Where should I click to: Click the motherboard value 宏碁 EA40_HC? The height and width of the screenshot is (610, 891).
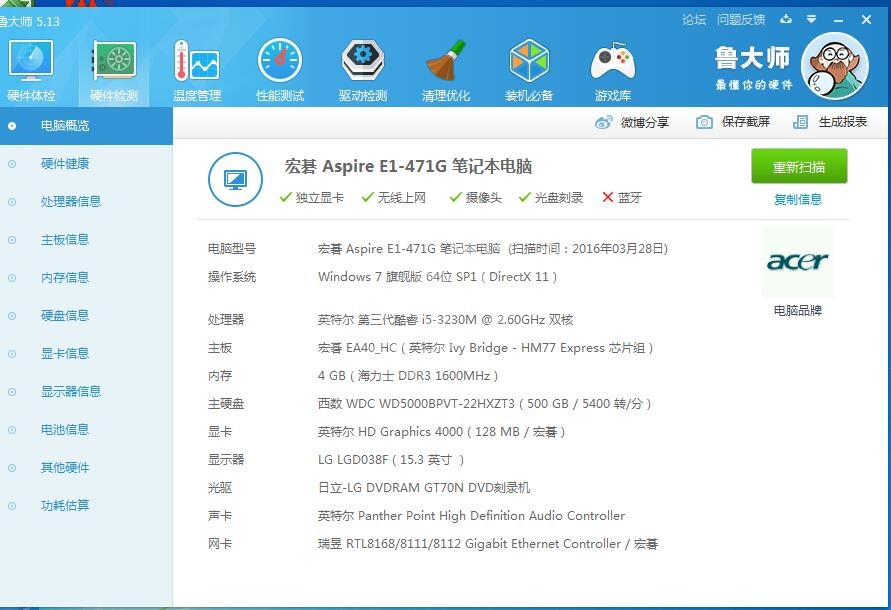coord(485,347)
